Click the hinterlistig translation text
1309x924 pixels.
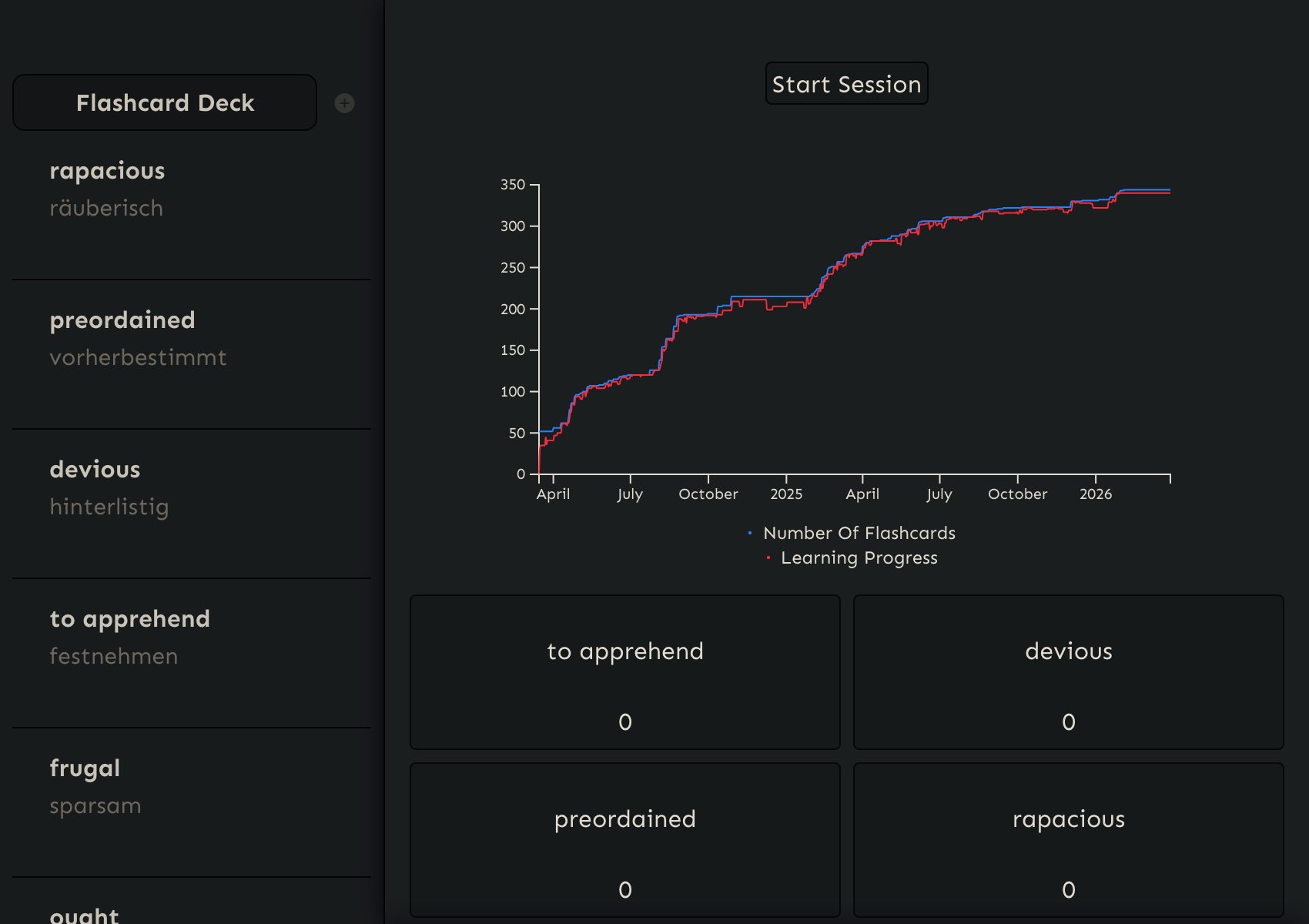[109, 507]
